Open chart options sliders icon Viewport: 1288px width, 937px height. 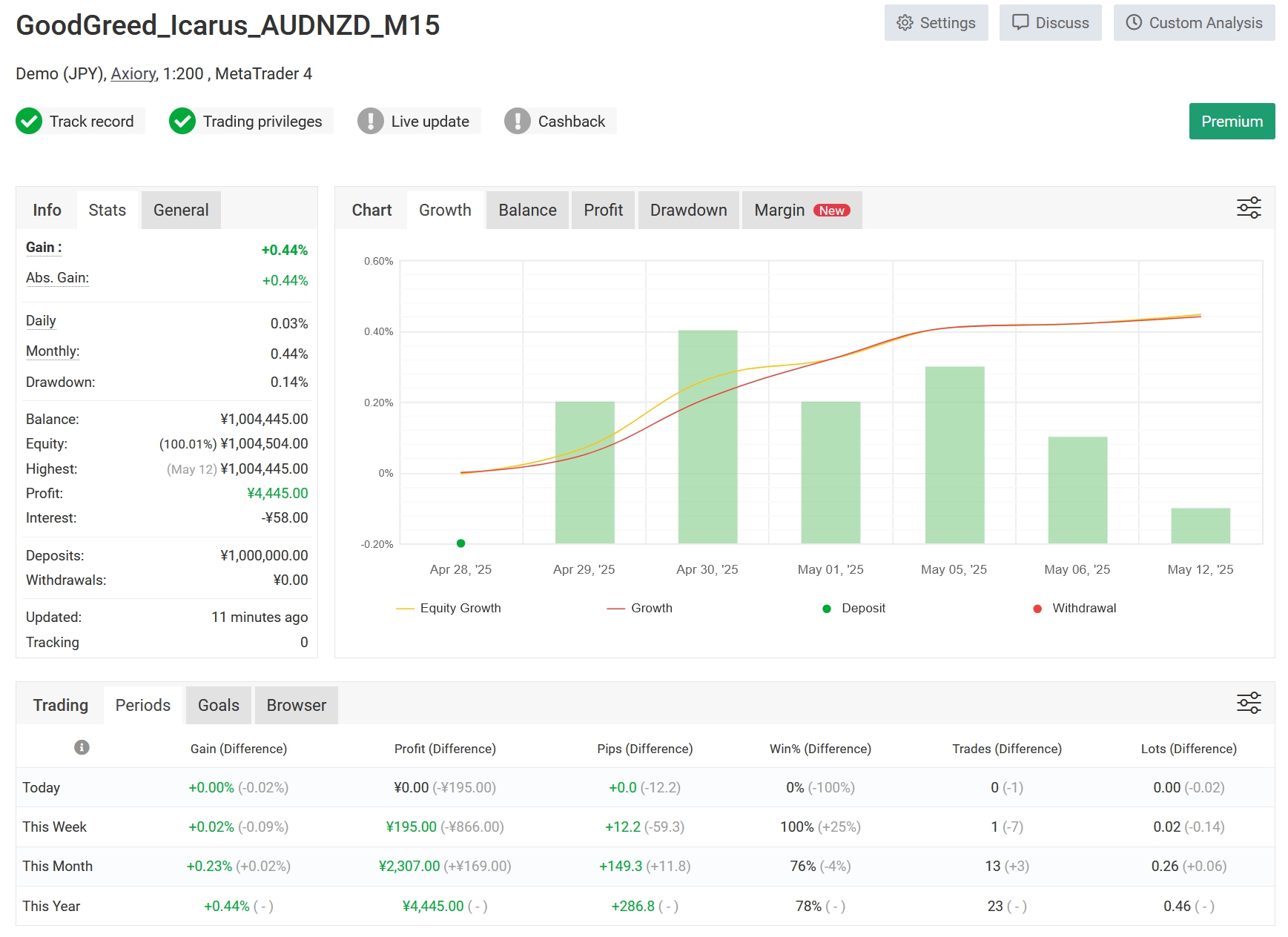pyautogui.click(x=1249, y=208)
